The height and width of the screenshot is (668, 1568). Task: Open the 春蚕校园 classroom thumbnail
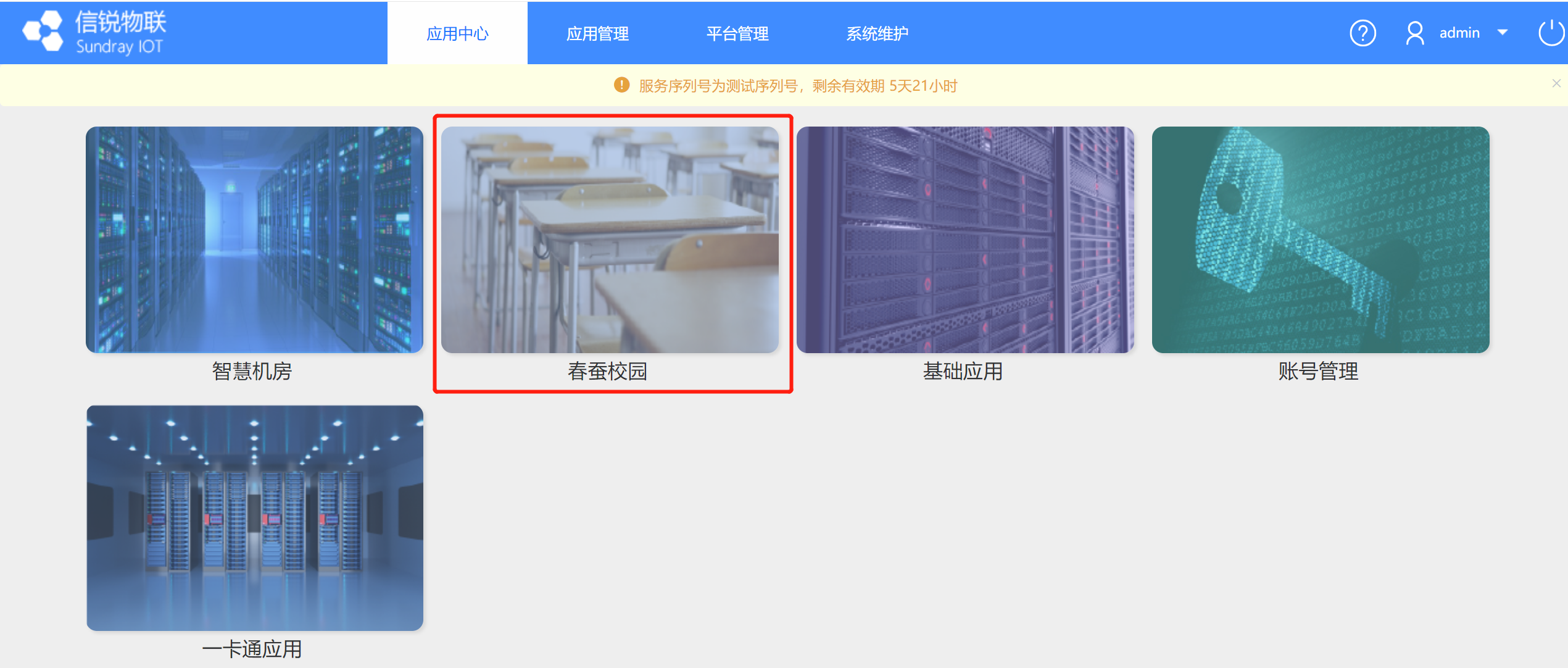coord(610,240)
